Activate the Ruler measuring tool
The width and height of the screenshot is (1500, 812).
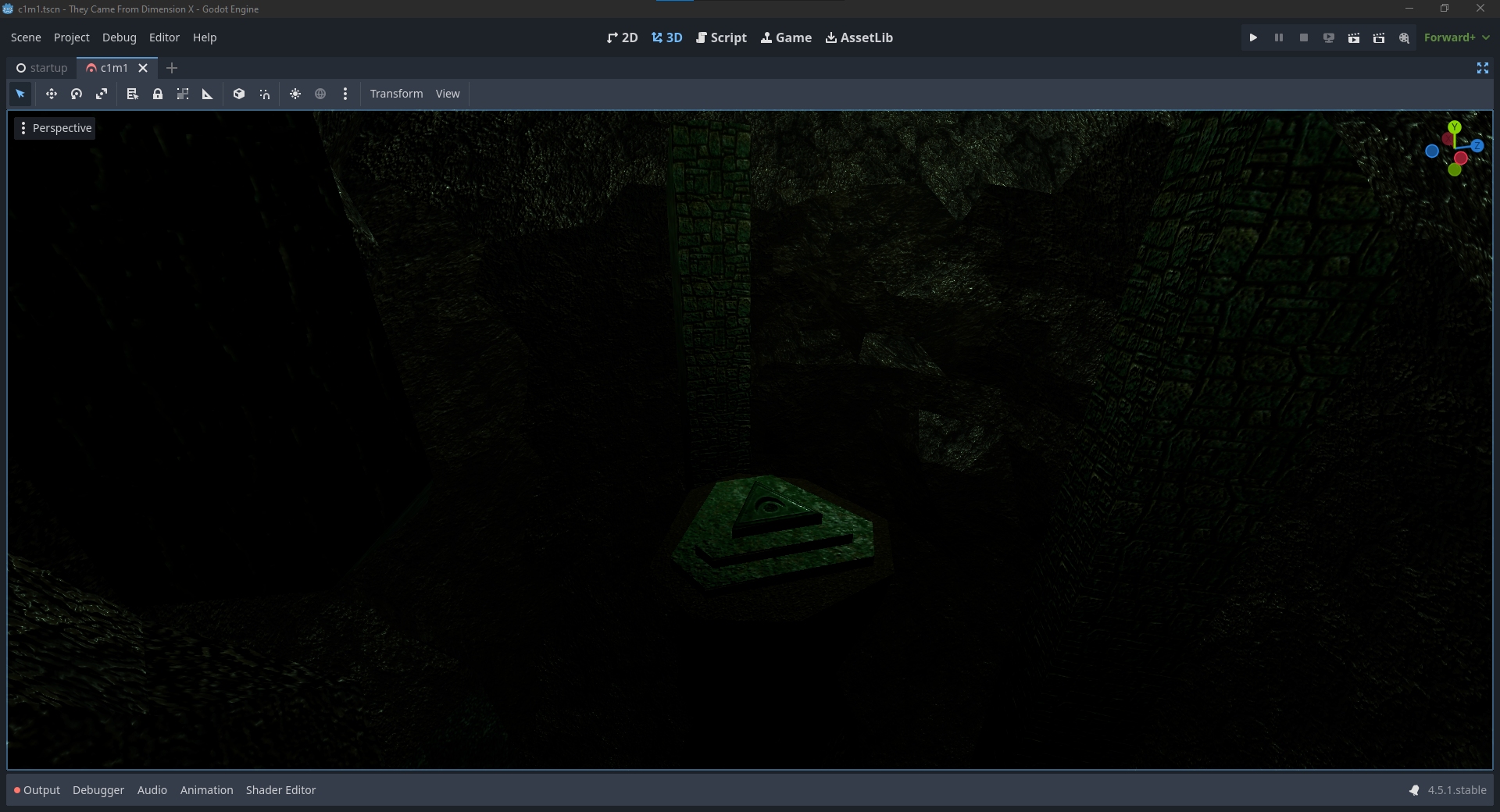tap(208, 94)
